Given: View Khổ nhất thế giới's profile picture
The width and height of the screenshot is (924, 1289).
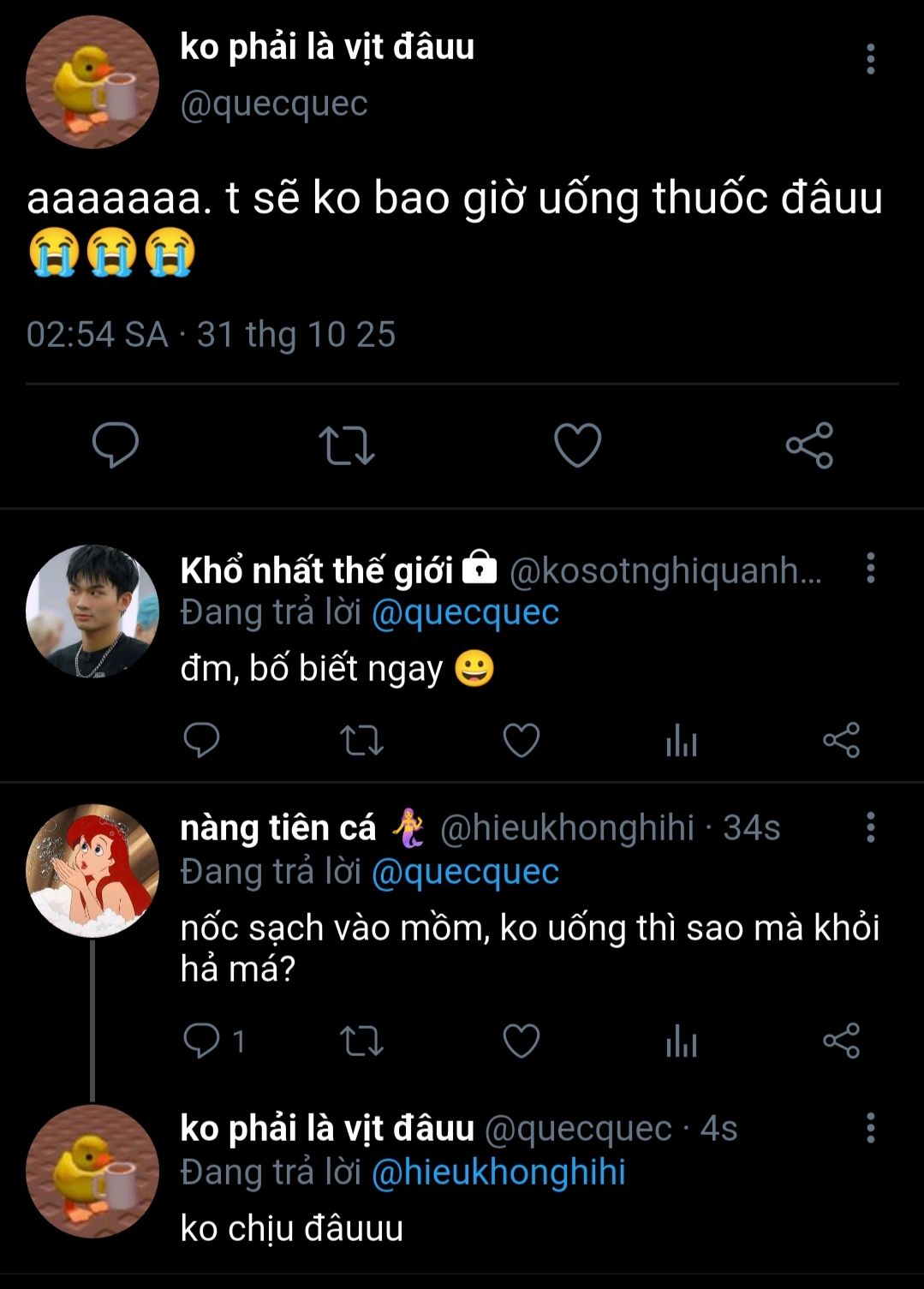Looking at the screenshot, I should [x=92, y=611].
